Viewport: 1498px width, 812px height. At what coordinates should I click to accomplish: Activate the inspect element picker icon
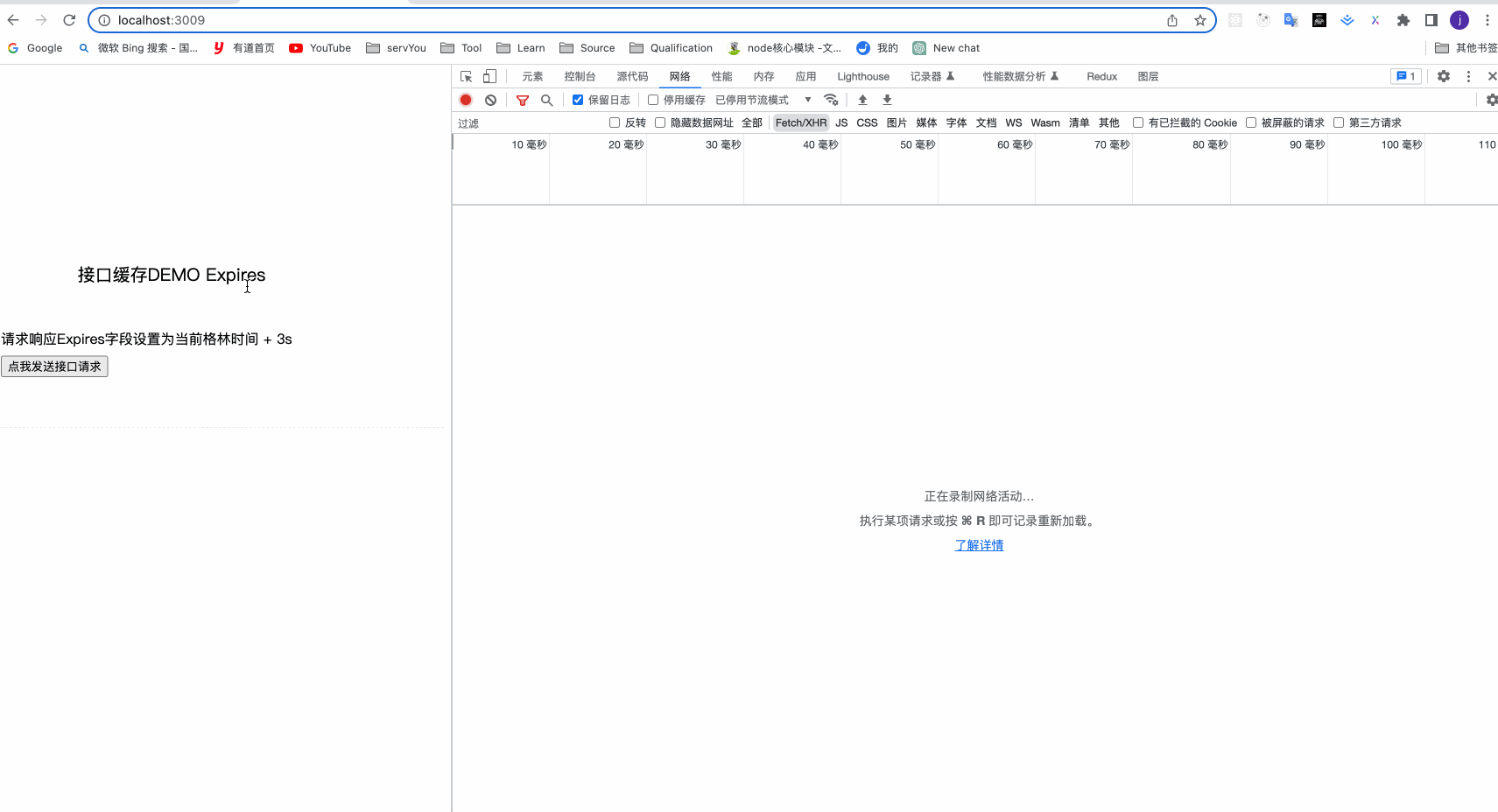pos(467,76)
